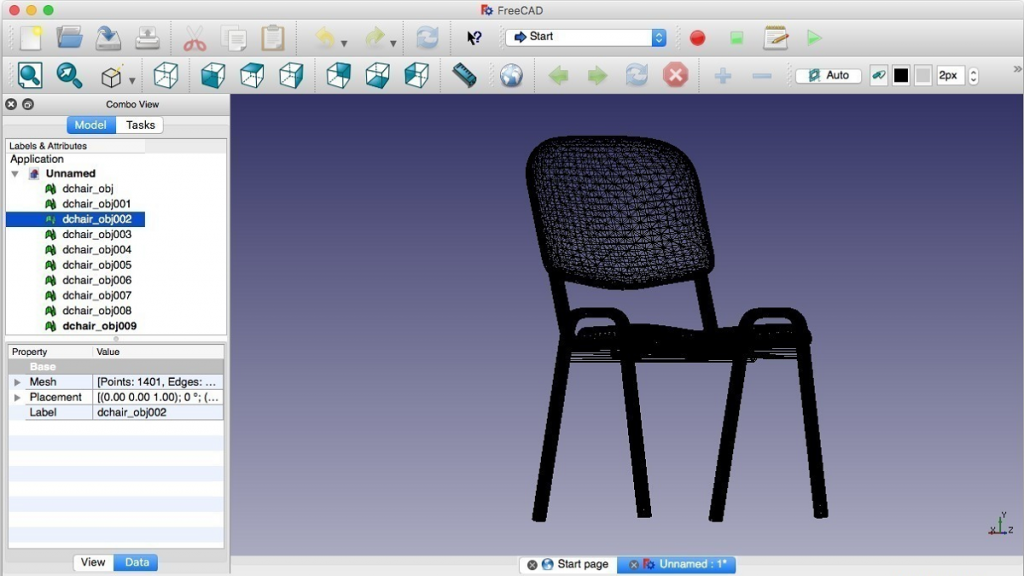This screenshot has width=1024, height=576.
Task: Open the black line color swatch
Action: (x=899, y=75)
